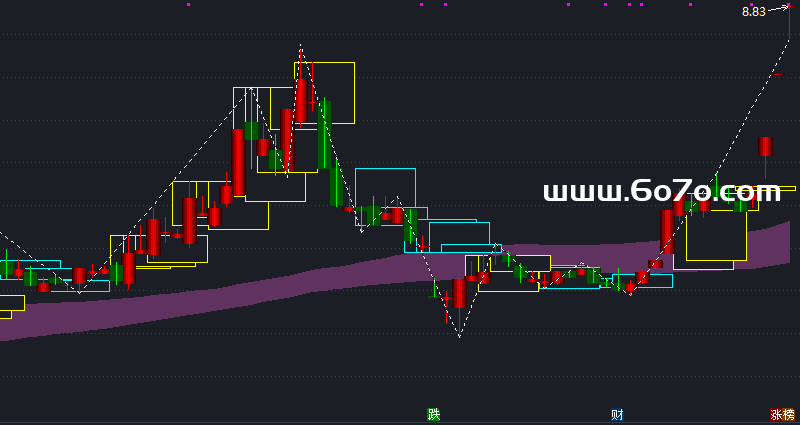Click the zigzag line's highest peak point
Viewport: 800px width, 425px height.
point(300,46)
